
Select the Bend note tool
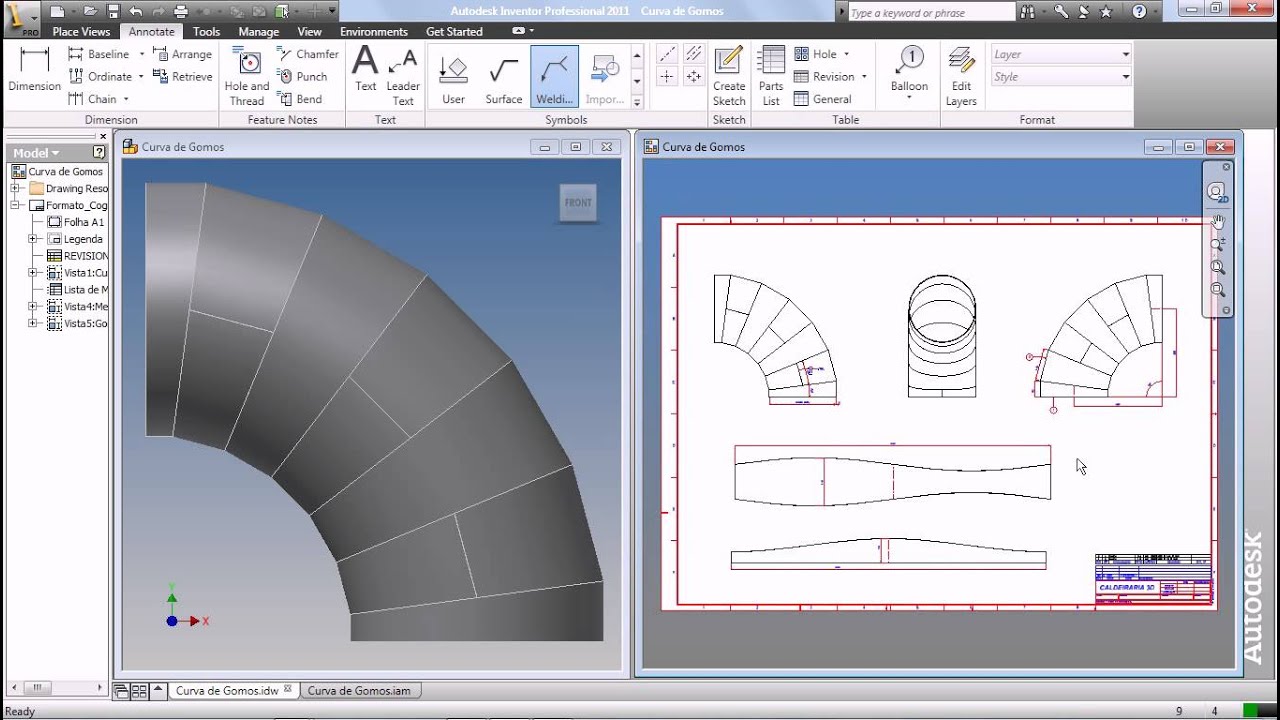coord(300,99)
